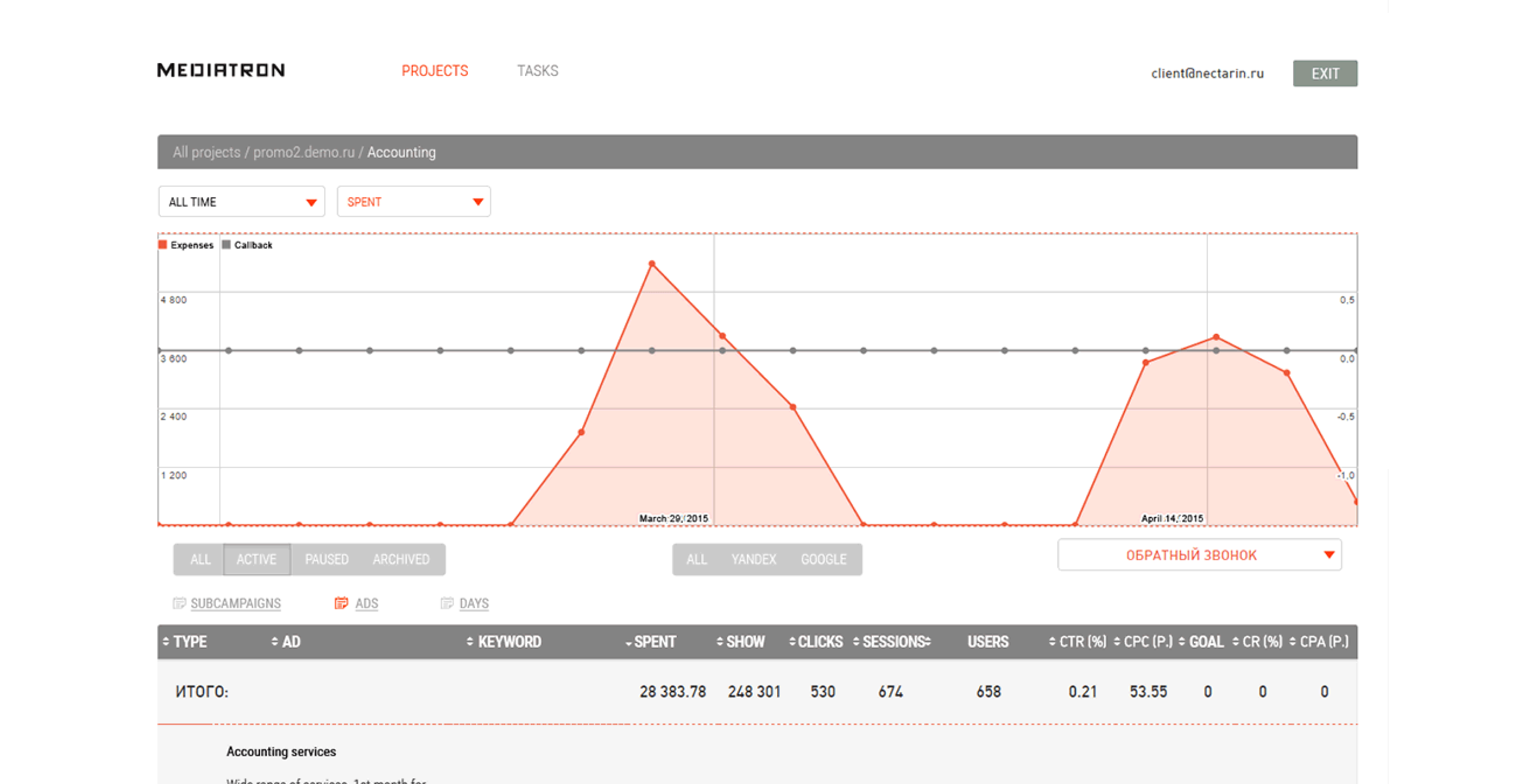Open the ОБРАТНЫЙ ЗВОНОК goal dropdown
Image resolution: width=1517 pixels, height=784 pixels.
(x=1199, y=555)
